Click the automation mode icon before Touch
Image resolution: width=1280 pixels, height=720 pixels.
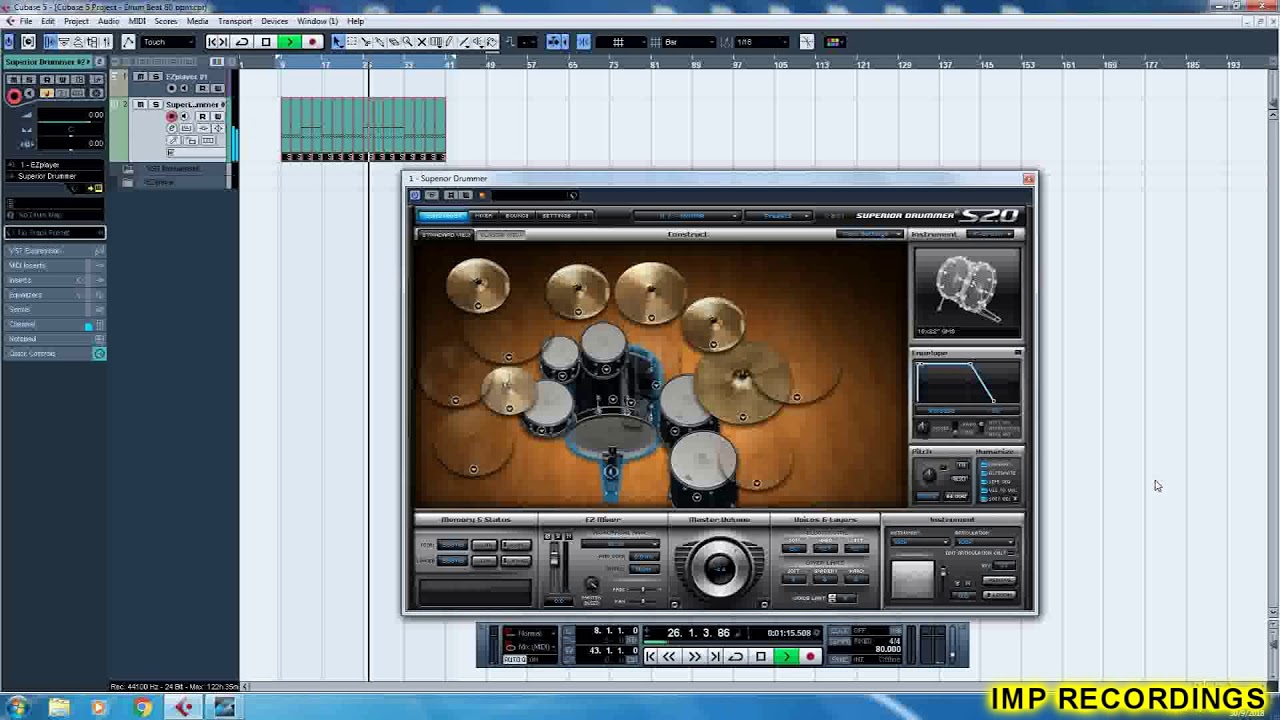point(128,42)
